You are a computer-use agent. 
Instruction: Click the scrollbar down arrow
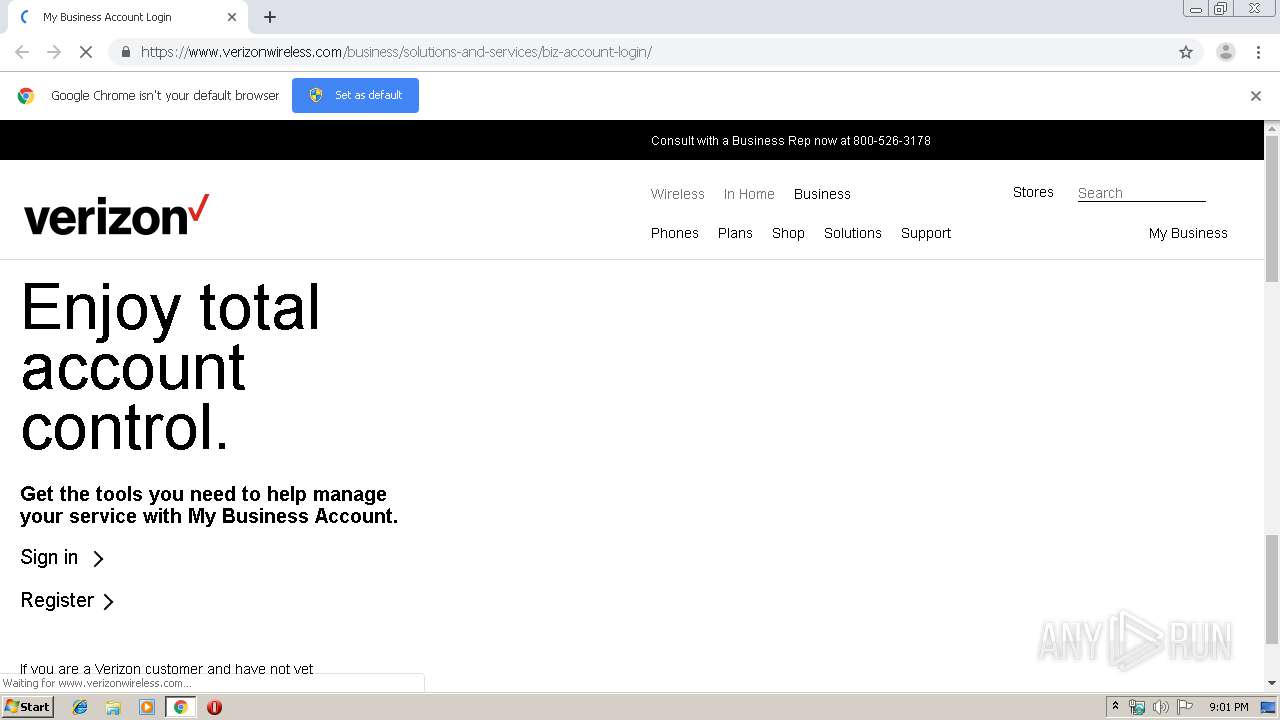1272,683
